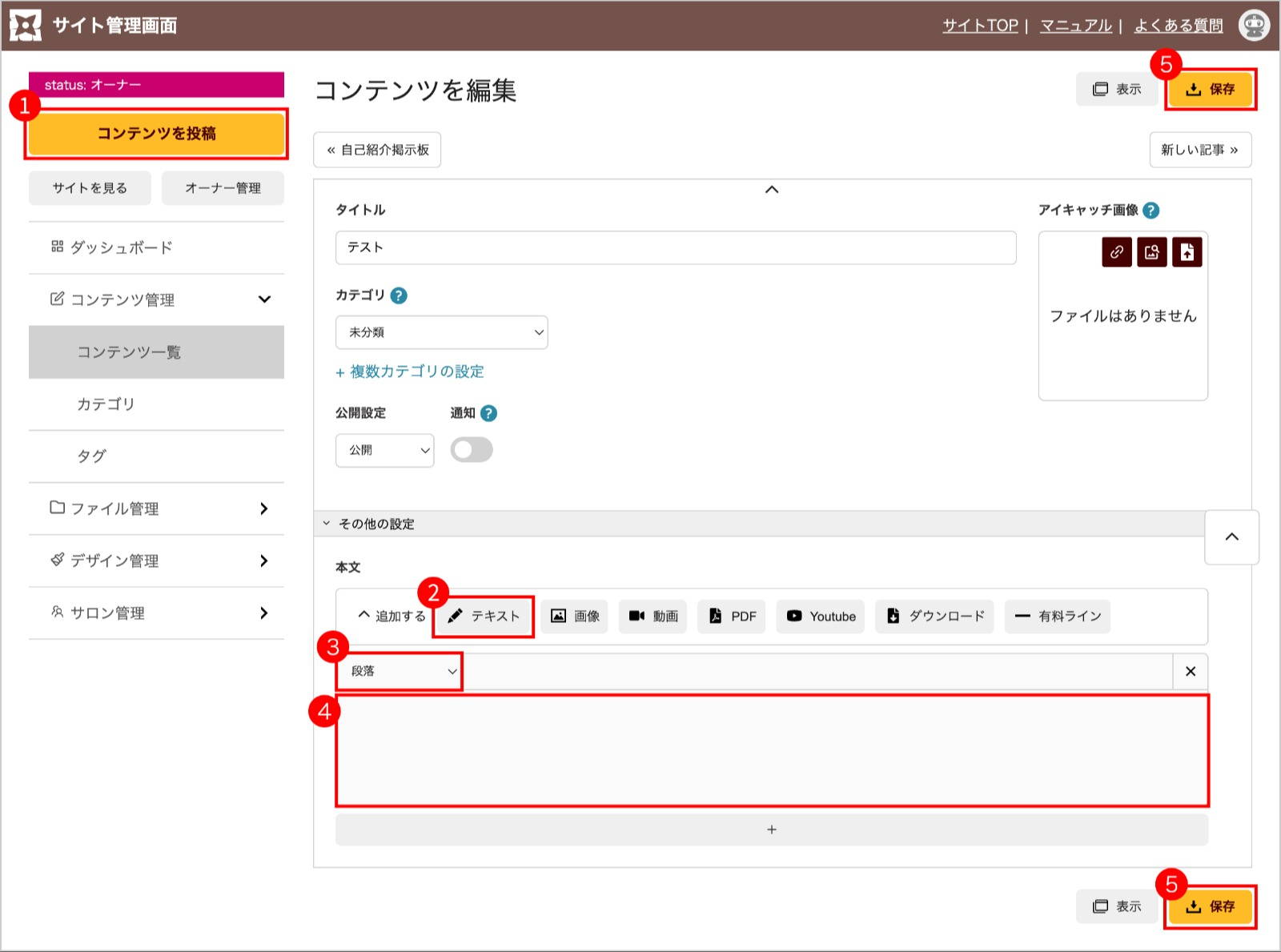Open ダッシュボード from the sidebar
Screen dimensions: 1281x952
click(121, 247)
